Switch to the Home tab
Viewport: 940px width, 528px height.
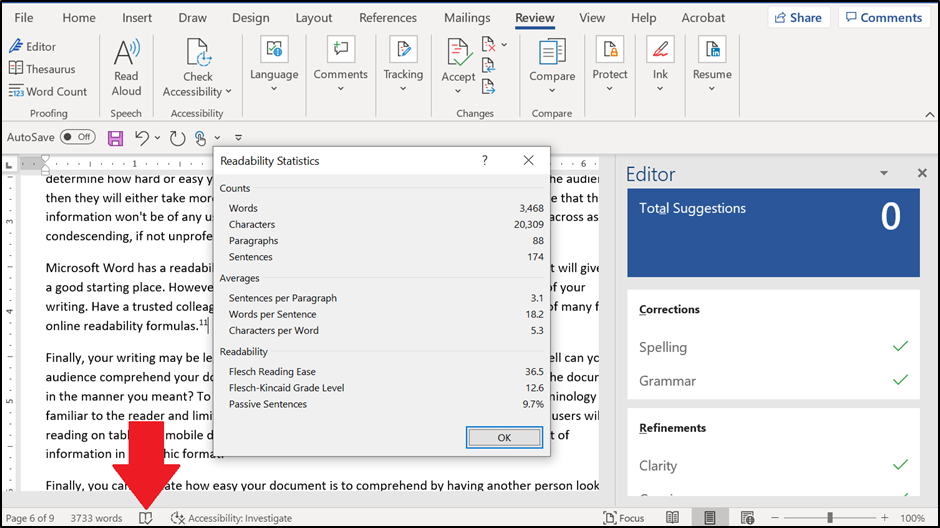pos(79,18)
